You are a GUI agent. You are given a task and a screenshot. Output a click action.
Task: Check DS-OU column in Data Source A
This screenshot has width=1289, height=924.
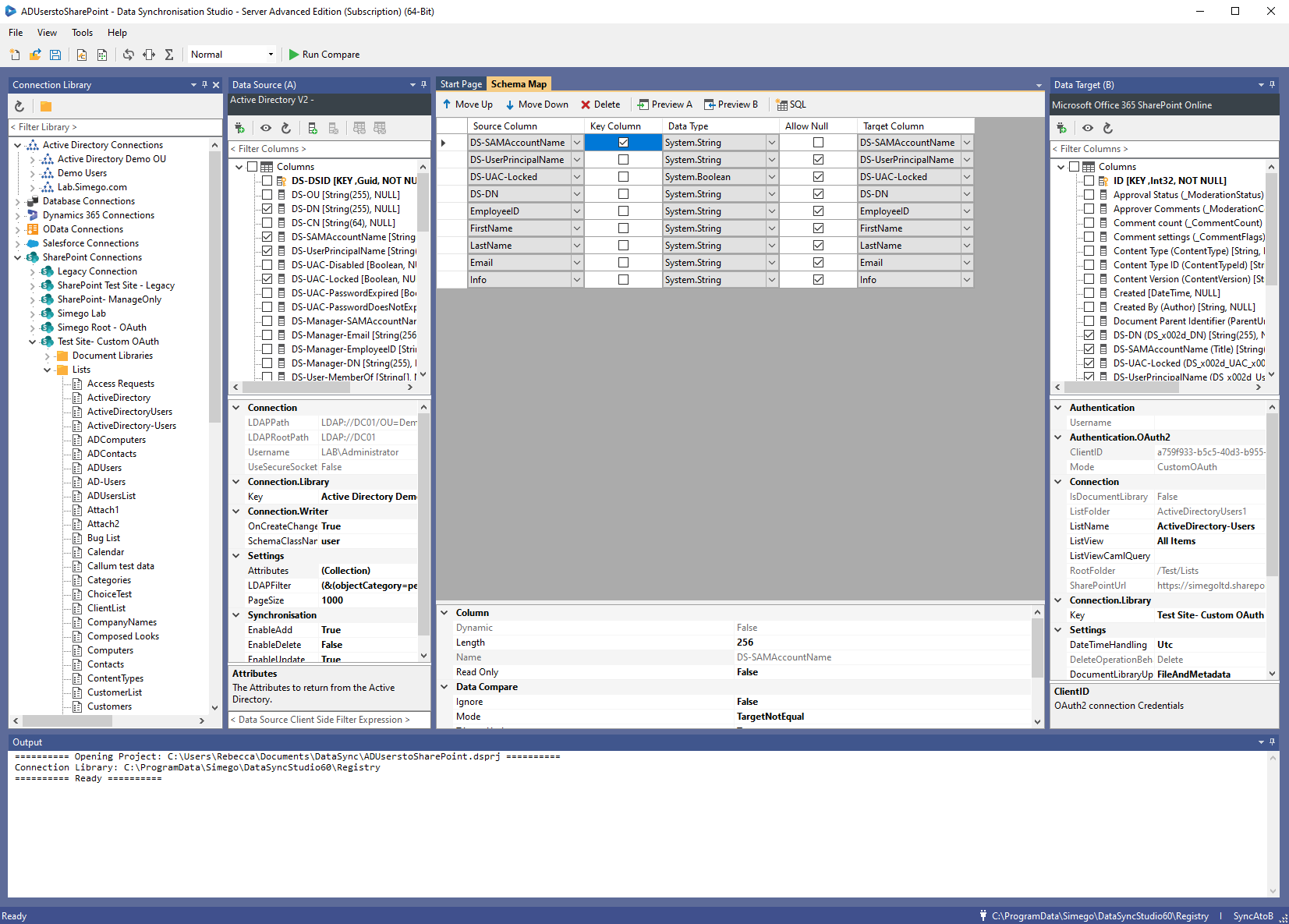267,195
